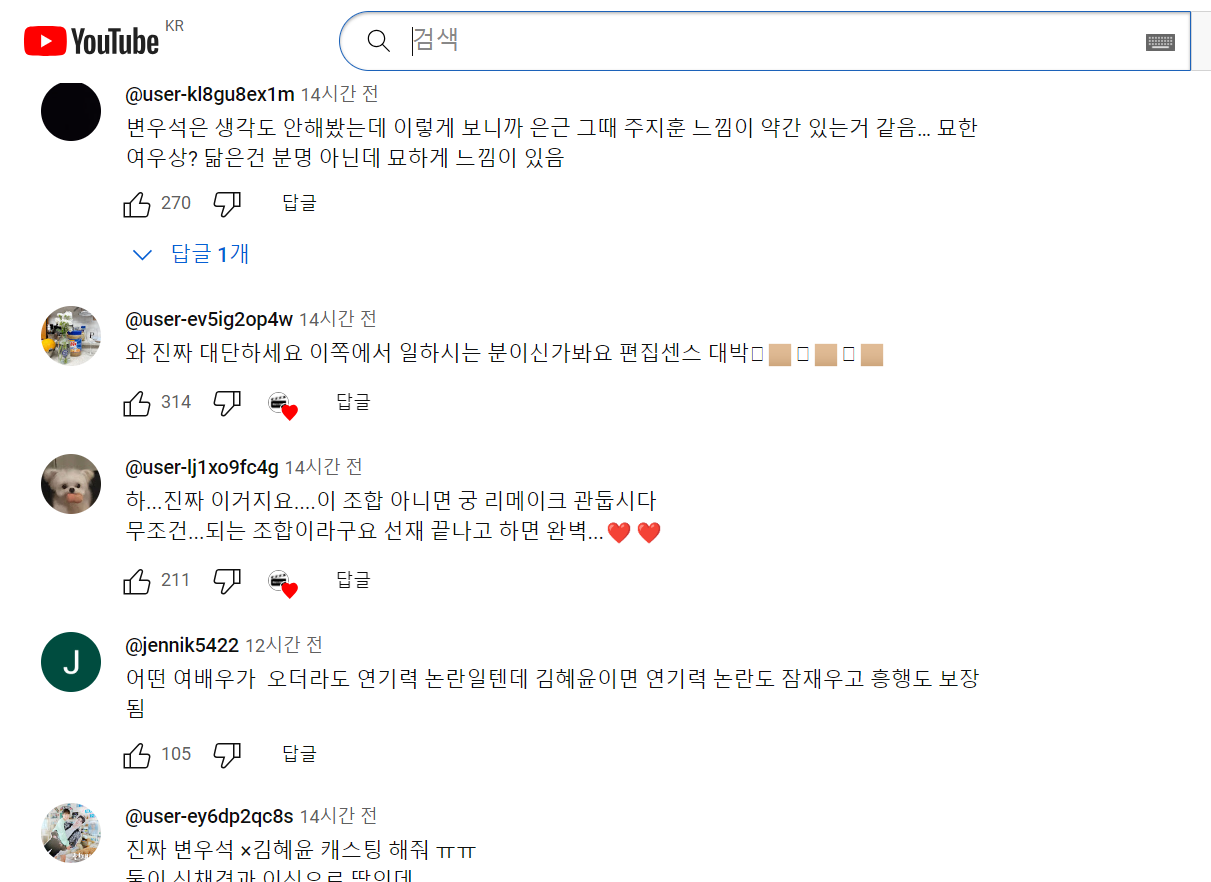The width and height of the screenshot is (1211, 882).
Task: Dislike the comment by @user-kl8gu8ex1m
Action: click(x=227, y=204)
